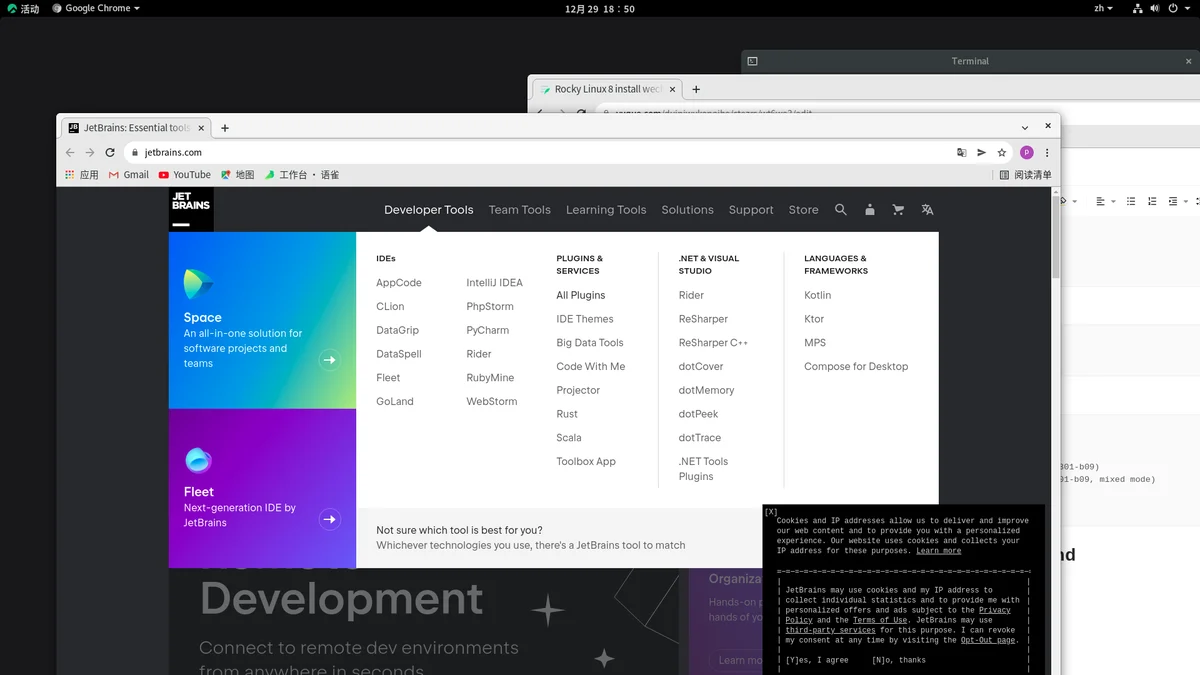Open the Learning Tools menu
1200x675 pixels.
(606, 210)
